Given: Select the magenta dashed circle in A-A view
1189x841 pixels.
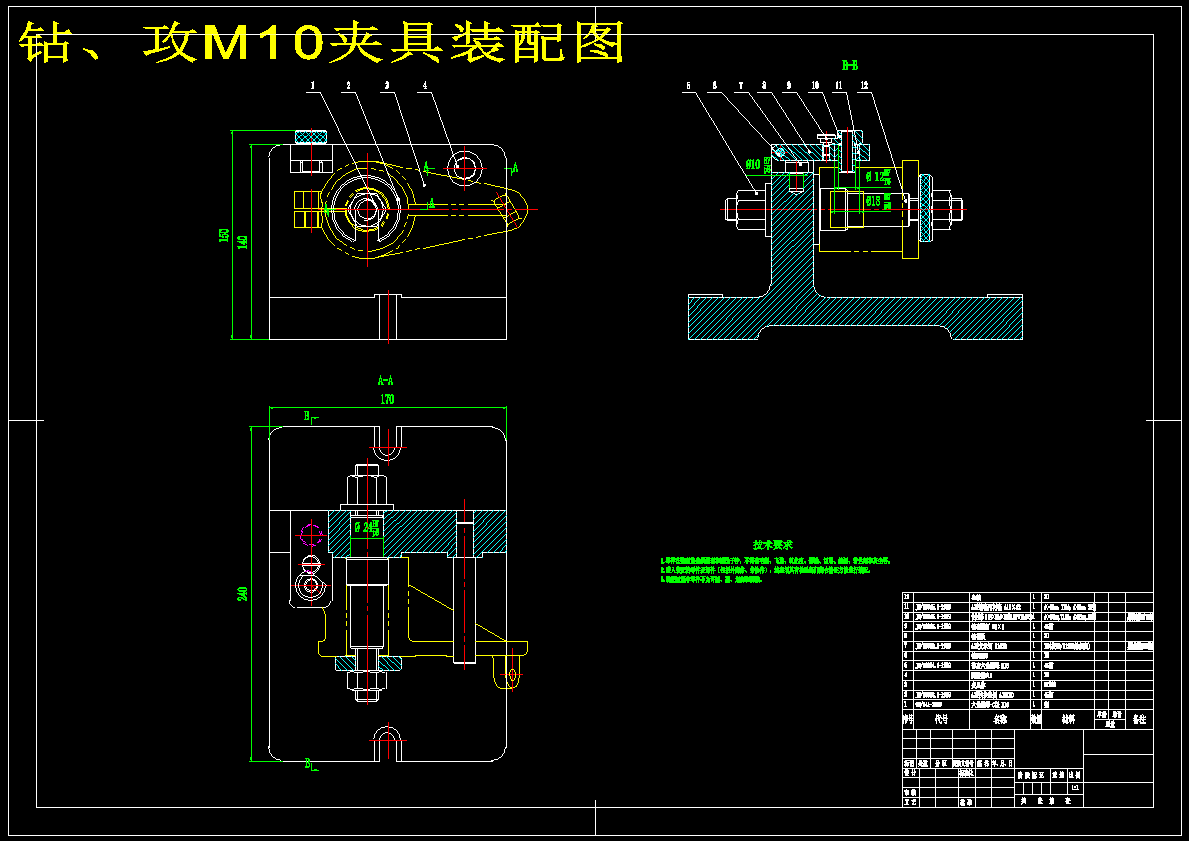Looking at the screenshot, I should (x=312, y=535).
